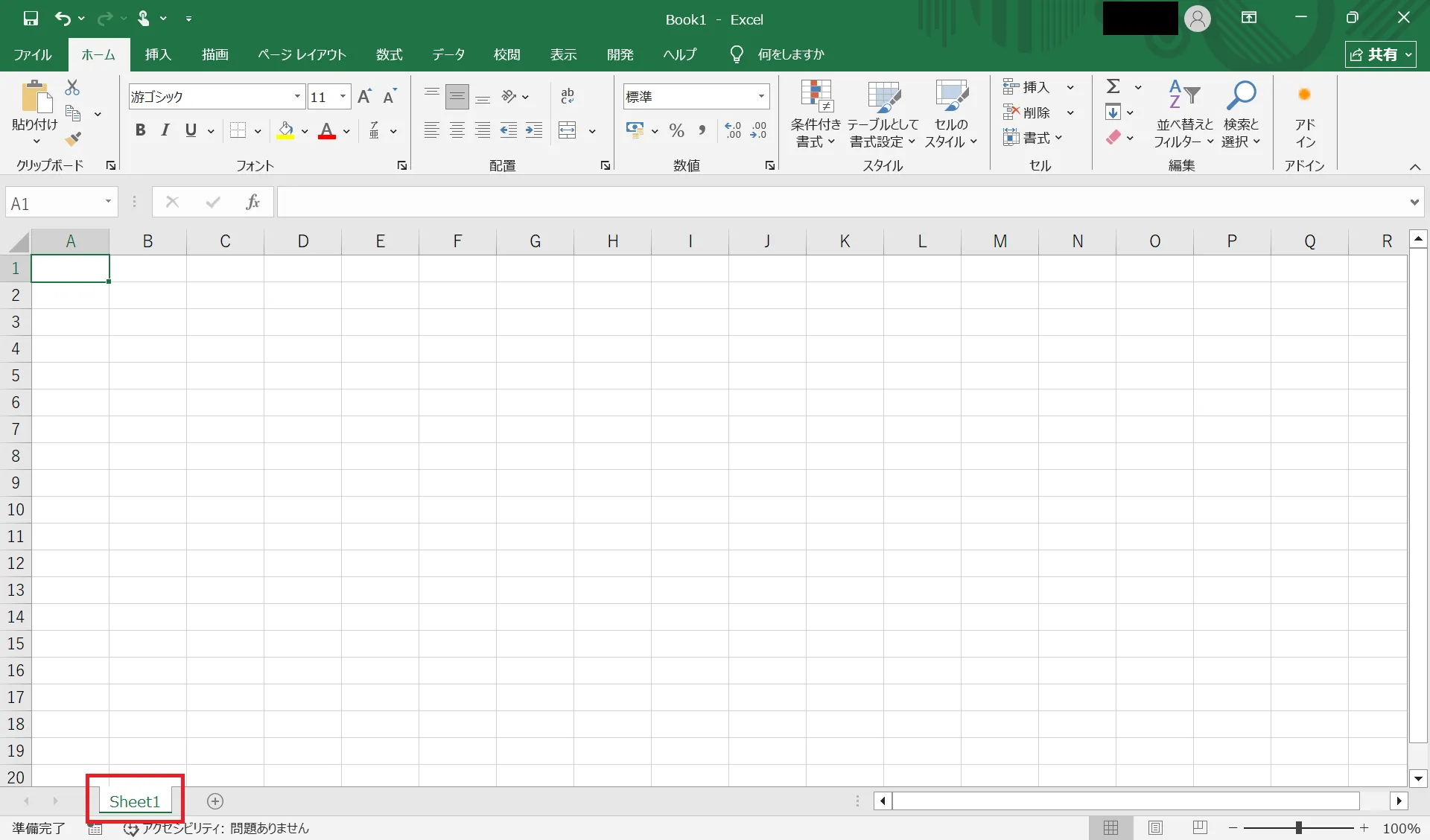The width and height of the screenshot is (1430, 840).
Task: Toggle Bold formatting
Action: pyautogui.click(x=140, y=131)
